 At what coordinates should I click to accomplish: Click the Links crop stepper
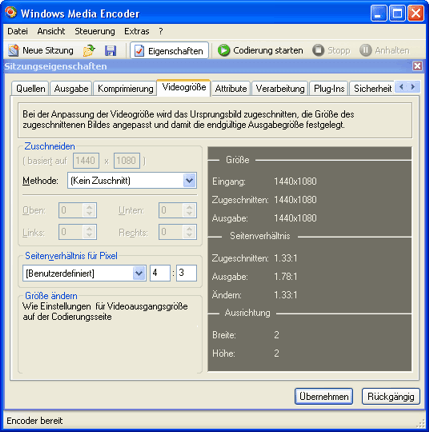coord(78,232)
